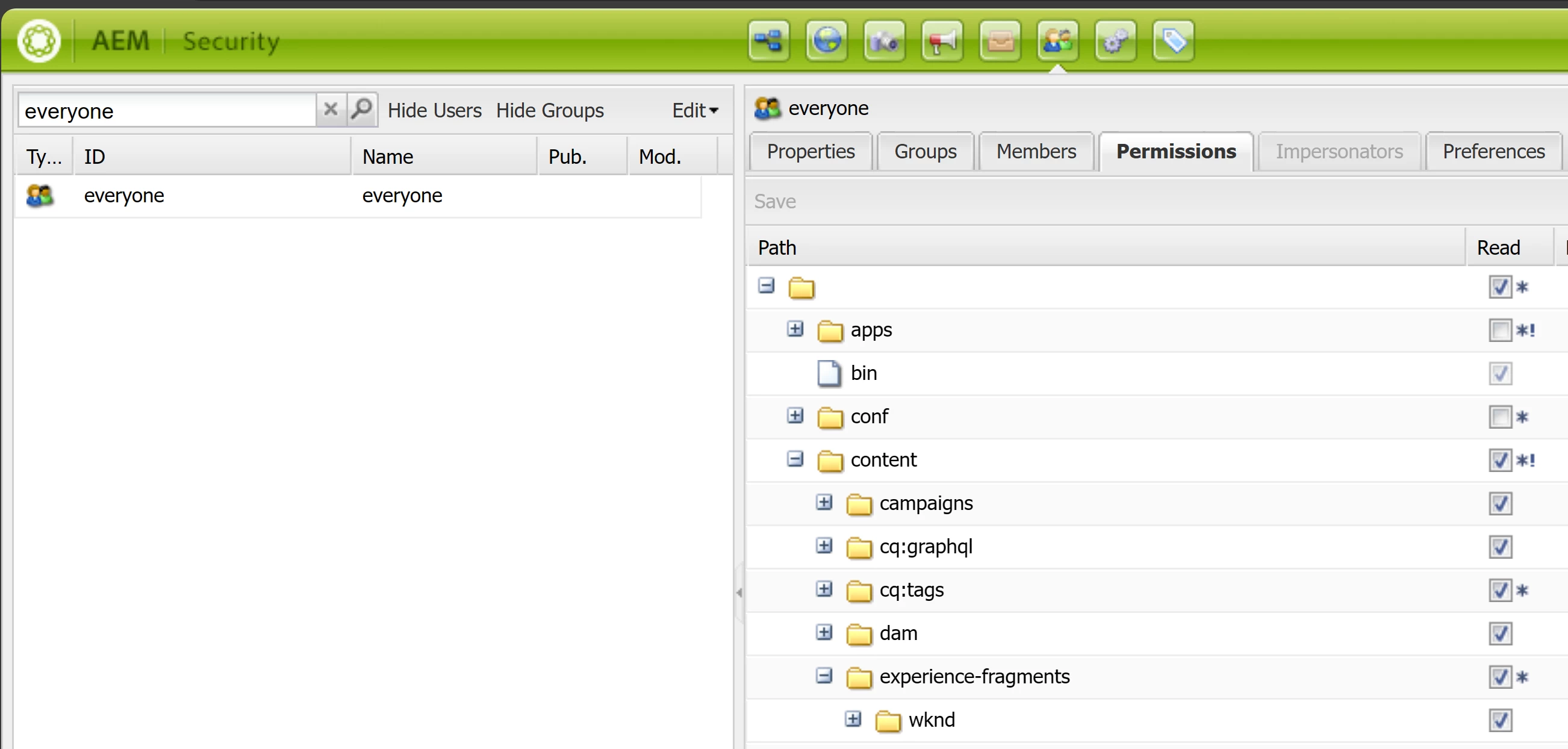Uncheck Read permission for dam
Image resolution: width=1568 pixels, height=749 pixels.
(x=1499, y=633)
